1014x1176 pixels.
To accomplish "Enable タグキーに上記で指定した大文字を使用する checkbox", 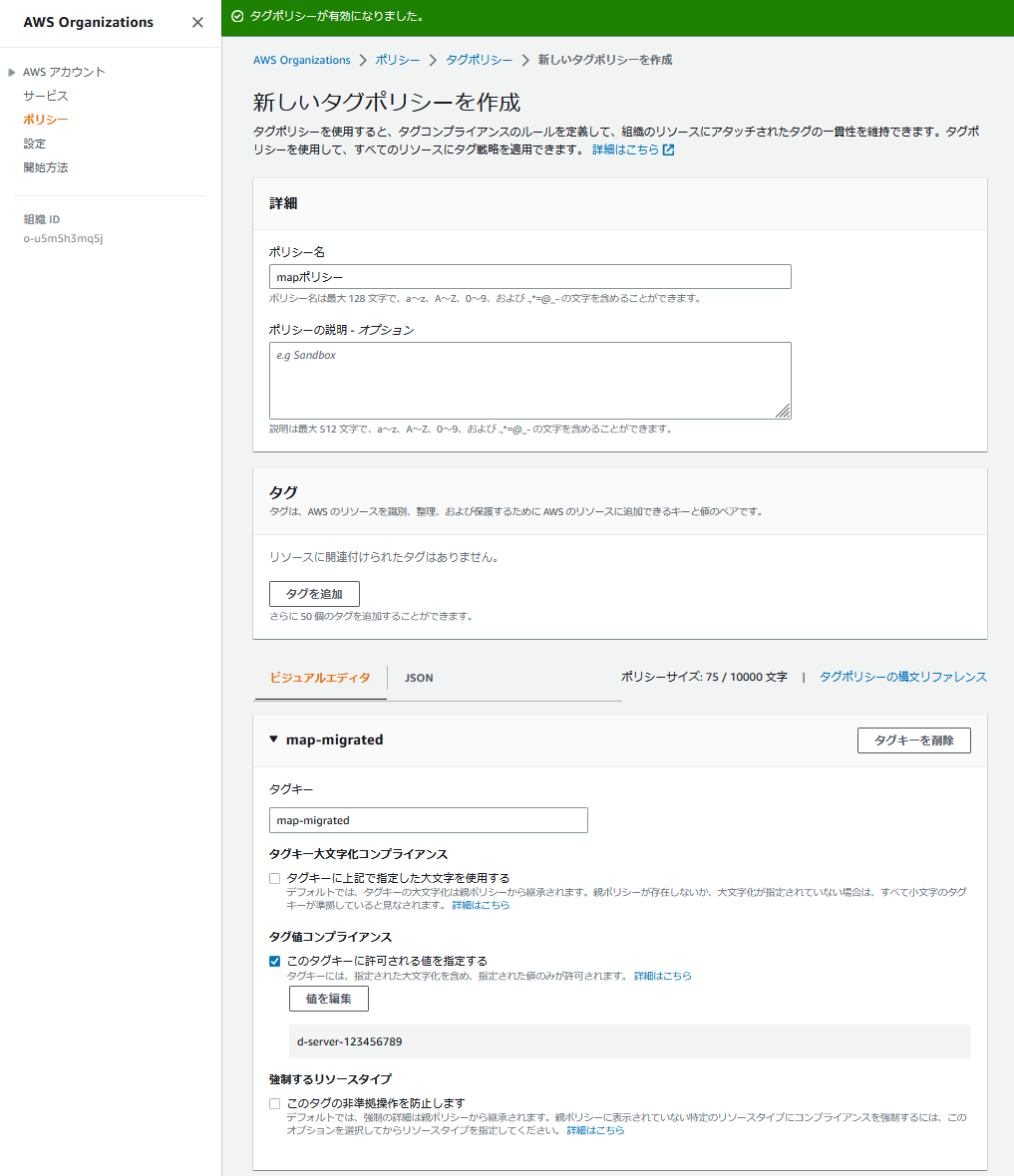I will click(275, 878).
